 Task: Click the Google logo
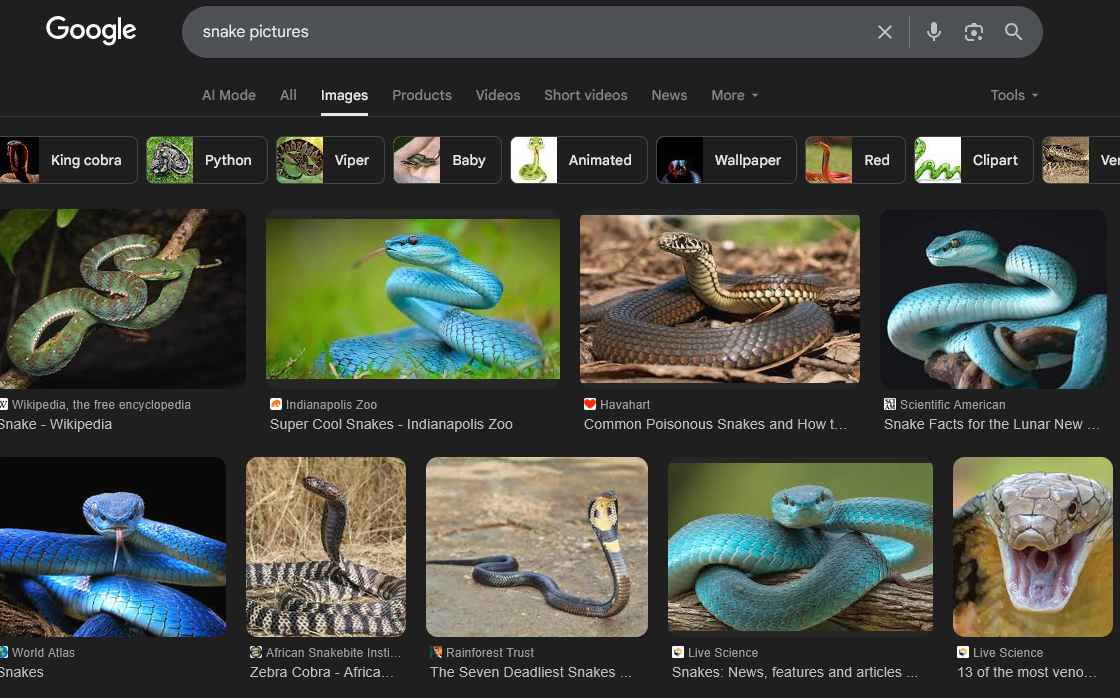[x=91, y=31]
